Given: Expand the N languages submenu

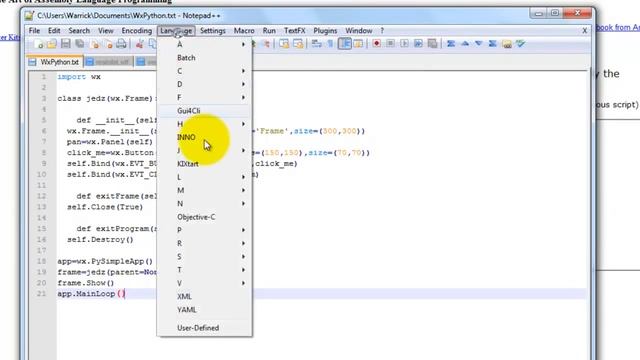Looking at the screenshot, I should pyautogui.click(x=204, y=203).
